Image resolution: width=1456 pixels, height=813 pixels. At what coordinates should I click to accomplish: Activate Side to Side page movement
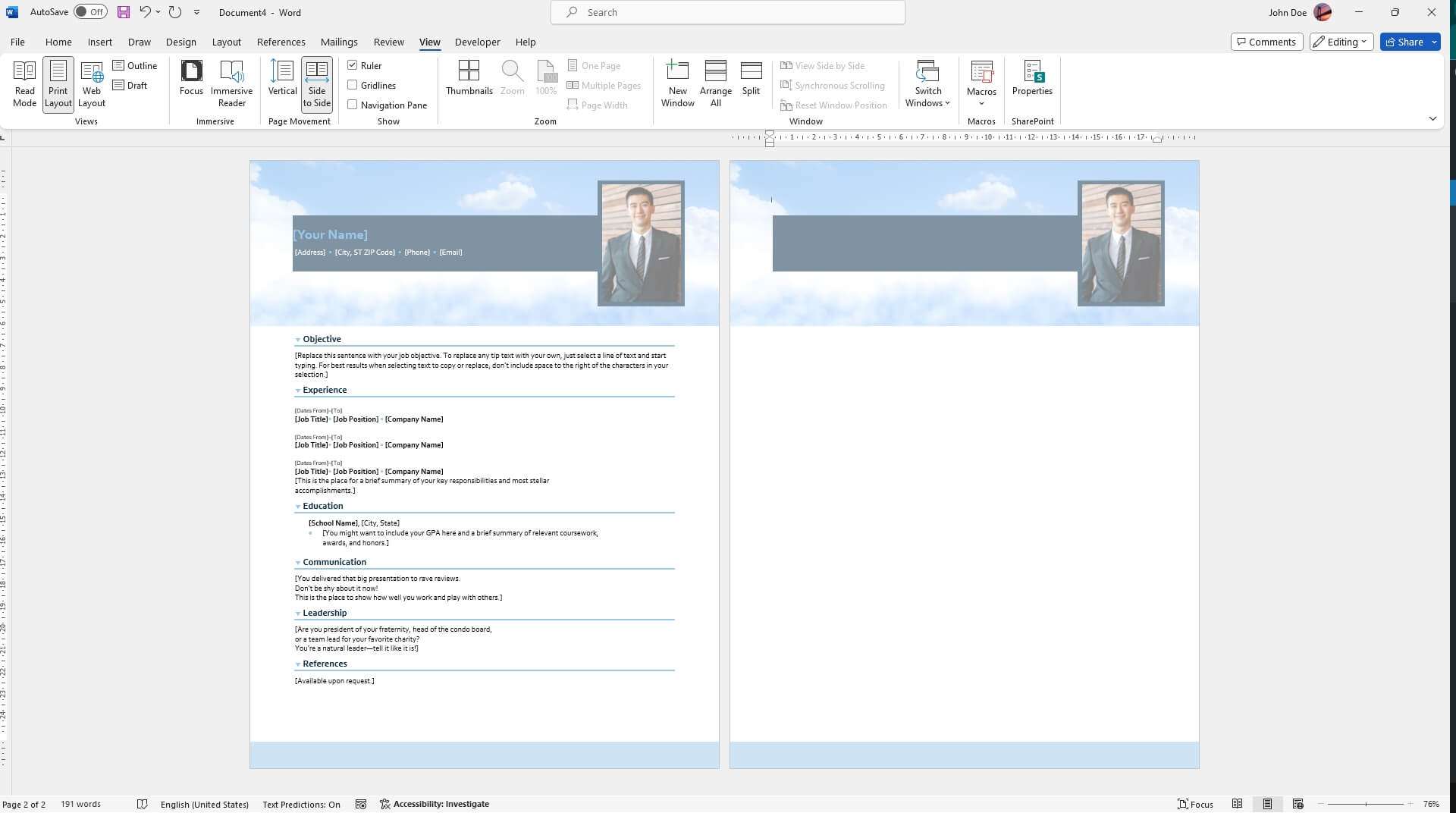pos(316,83)
